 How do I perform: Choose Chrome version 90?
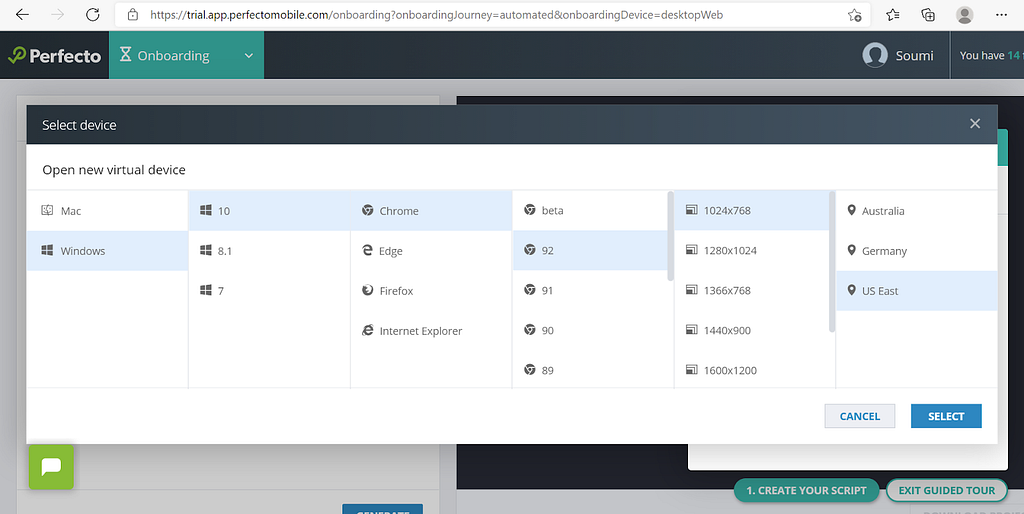(x=590, y=330)
